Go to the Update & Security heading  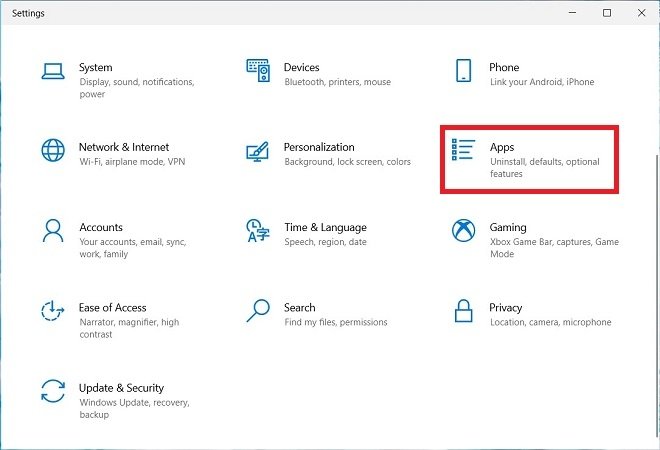pyautogui.click(x=121, y=388)
